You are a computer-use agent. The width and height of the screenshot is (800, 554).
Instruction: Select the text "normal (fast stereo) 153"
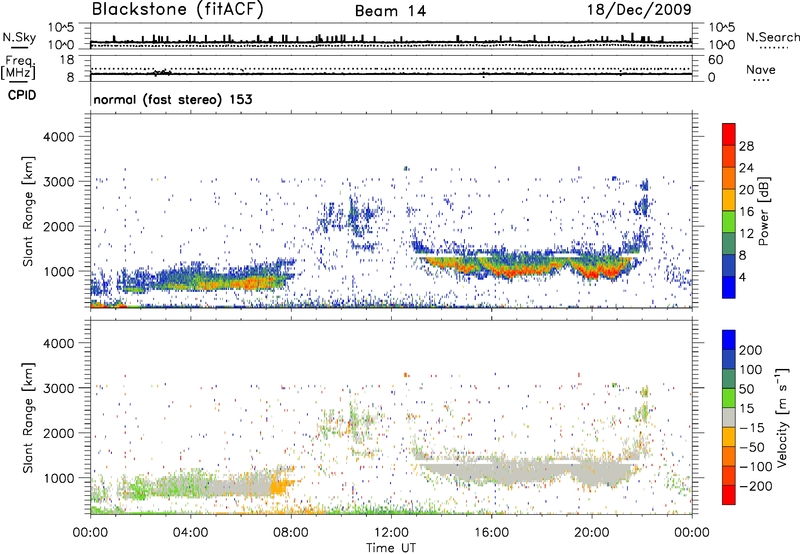[x=172, y=99]
